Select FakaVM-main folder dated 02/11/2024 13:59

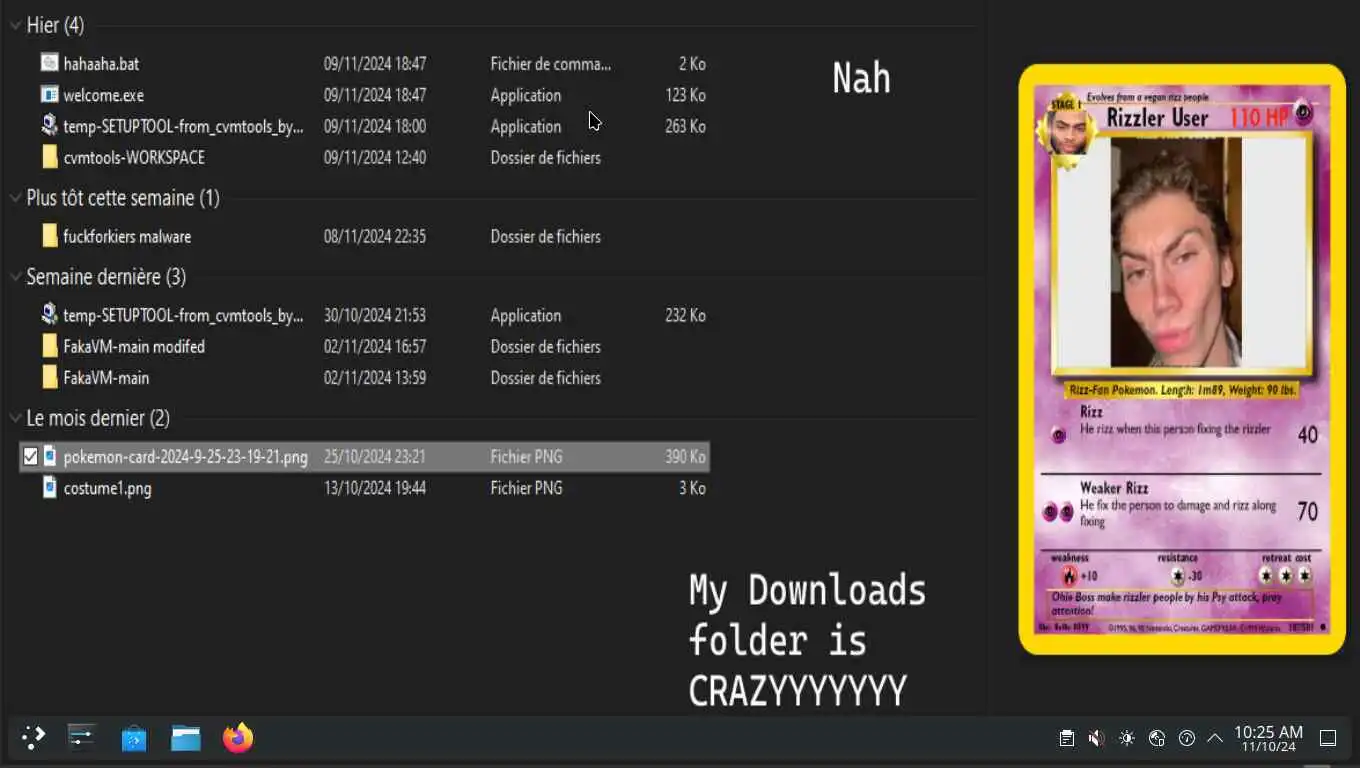[x=106, y=378]
